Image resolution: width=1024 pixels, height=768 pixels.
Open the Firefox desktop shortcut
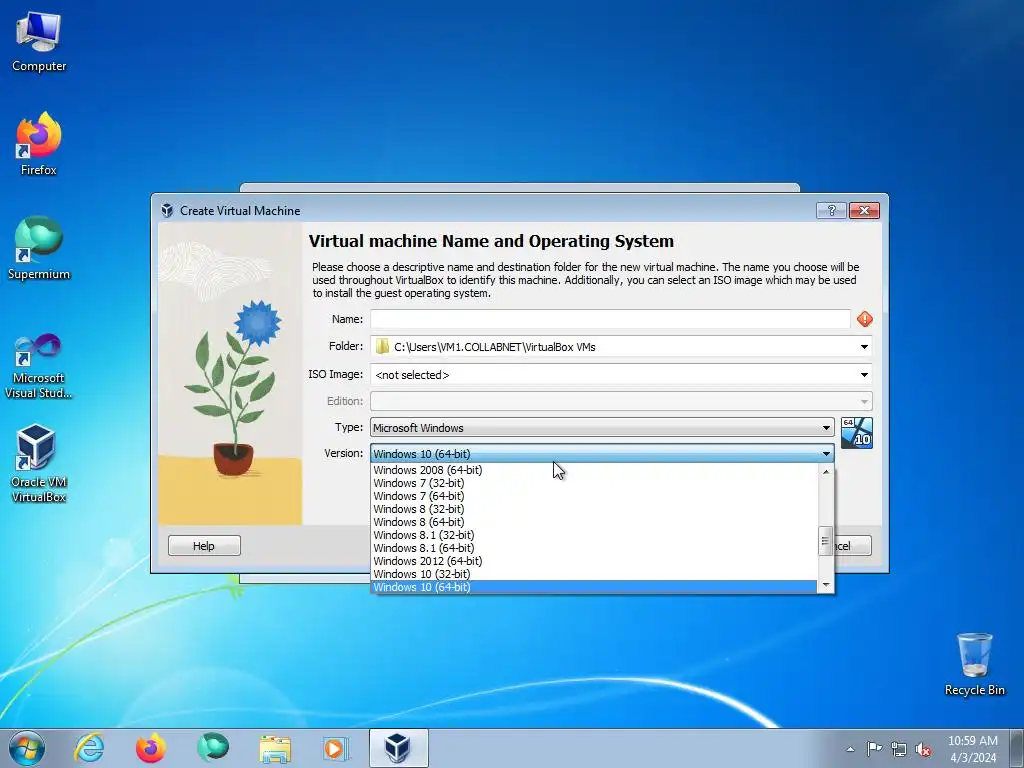click(x=39, y=144)
